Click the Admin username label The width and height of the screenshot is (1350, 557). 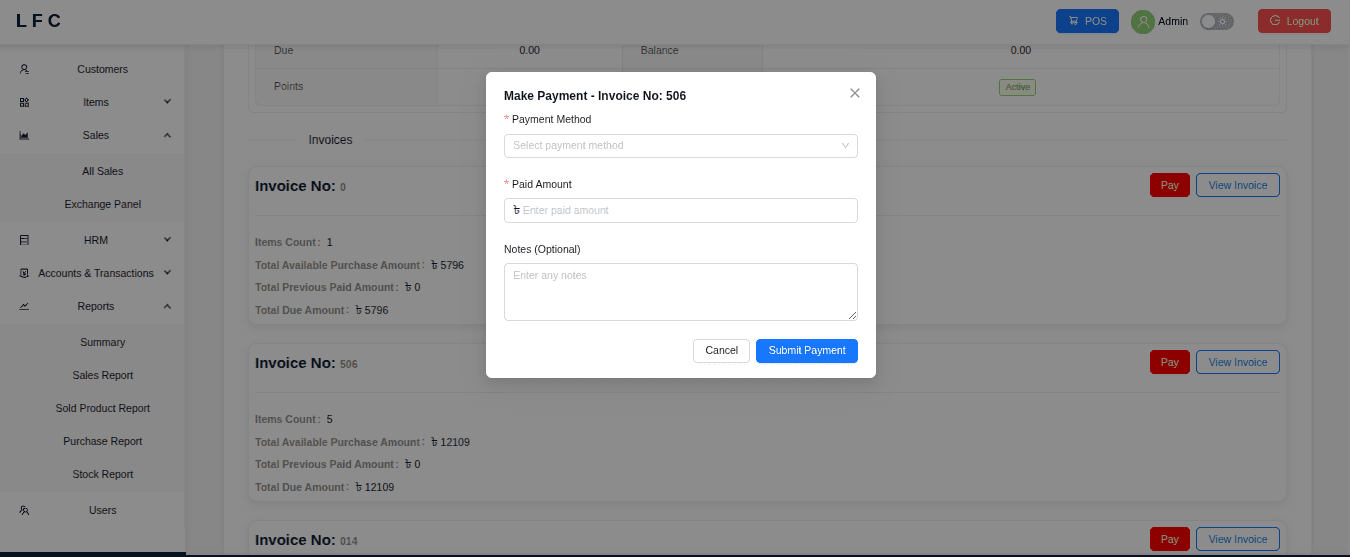point(1173,21)
